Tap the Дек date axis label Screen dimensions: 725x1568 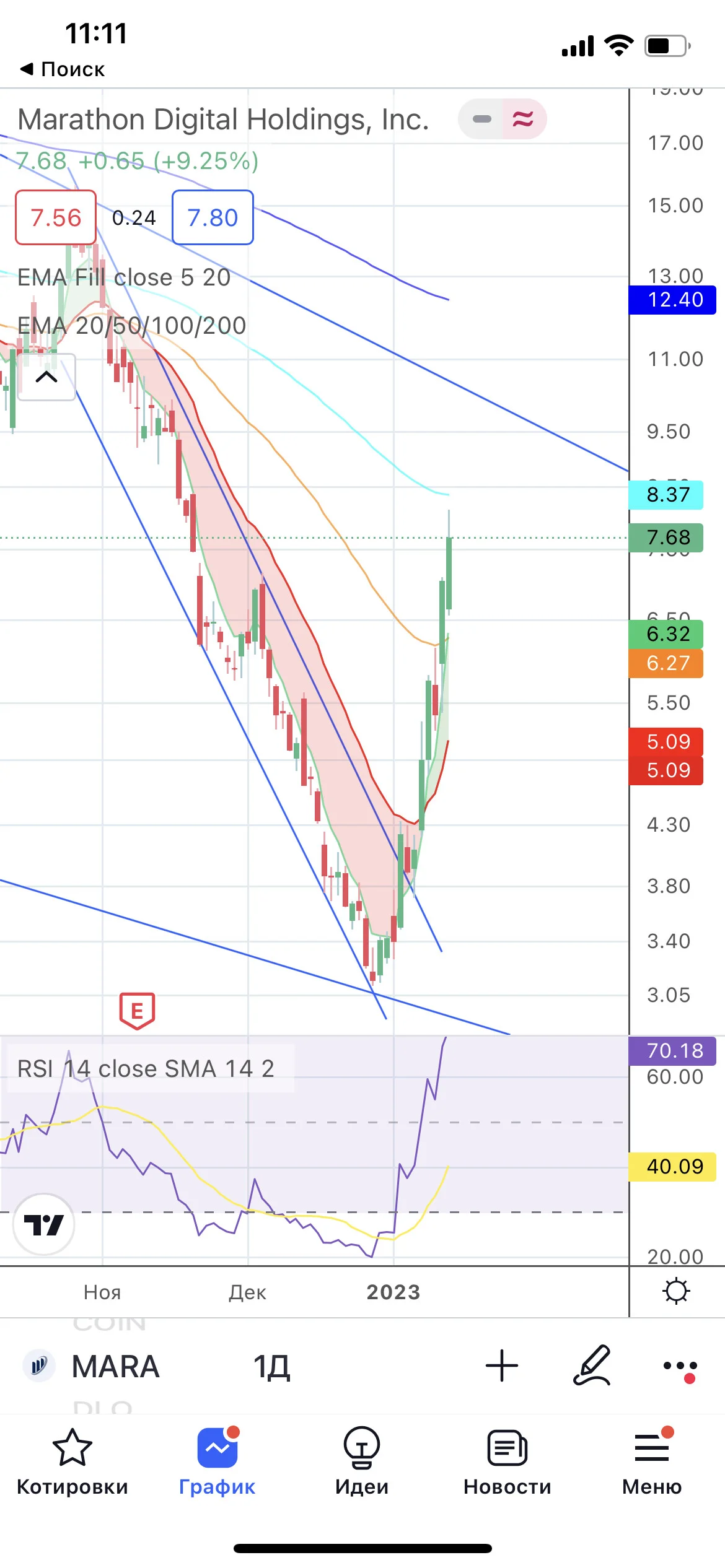pos(247,1292)
